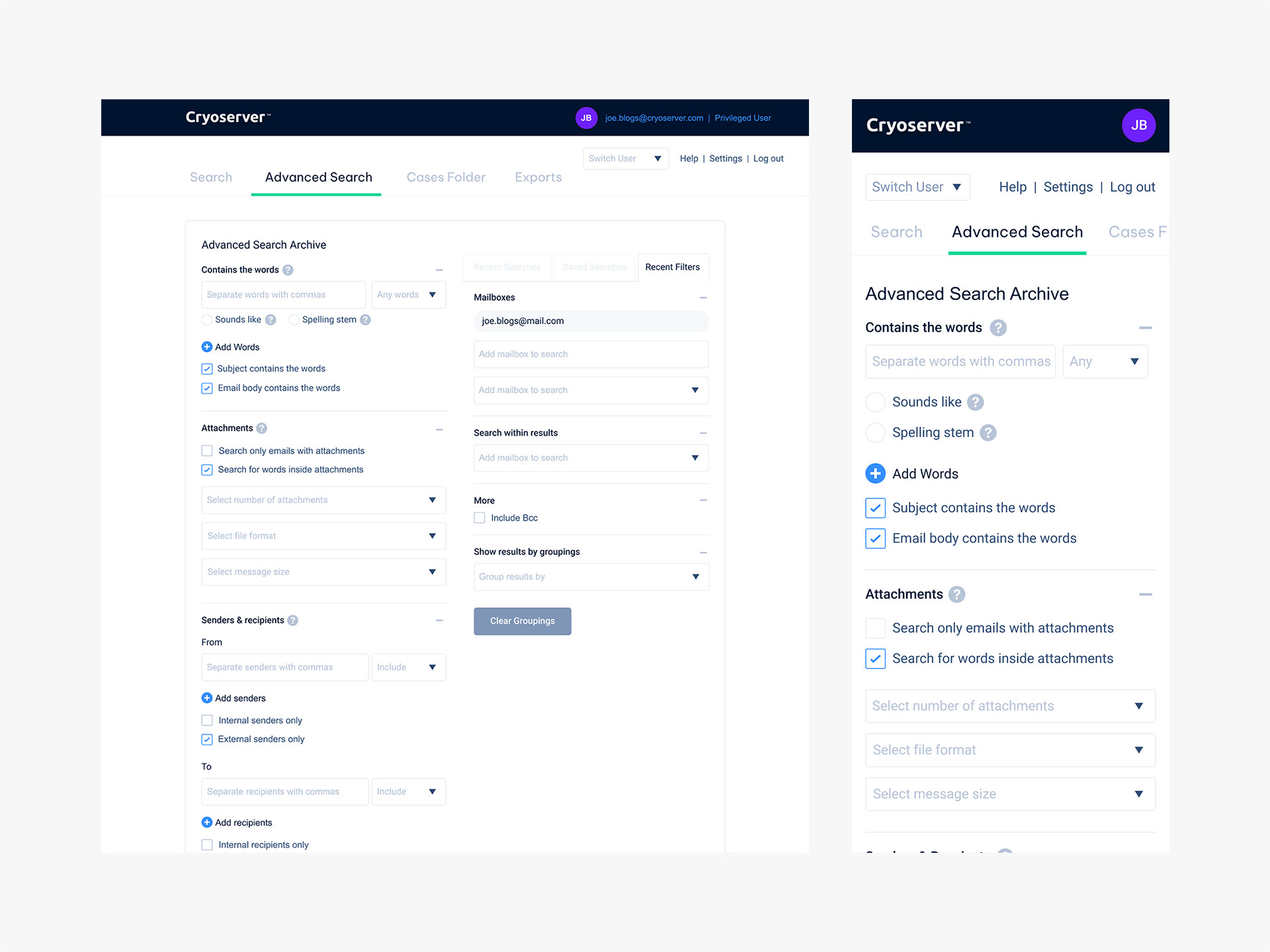Click desktop Help link

click(689, 159)
